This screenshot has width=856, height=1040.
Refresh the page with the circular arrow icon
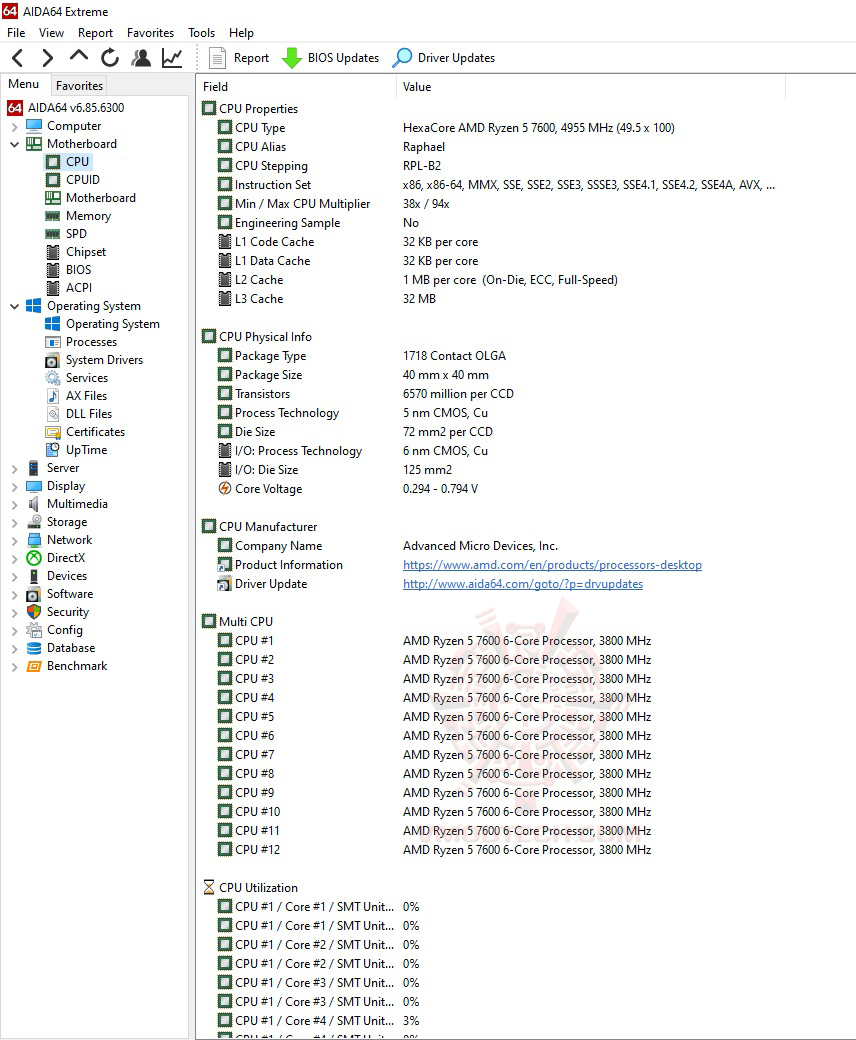point(110,58)
